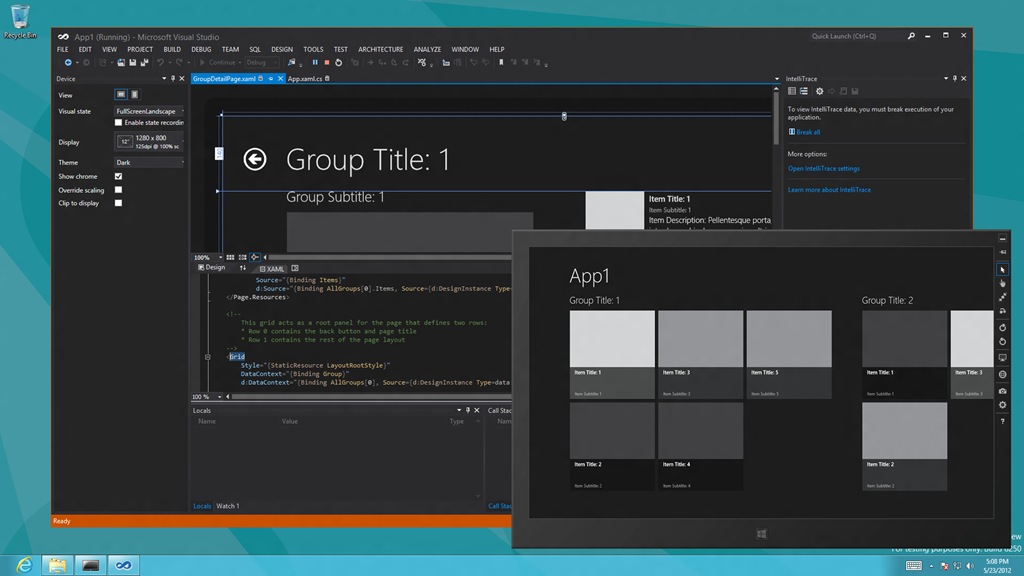Screen dimensions: 1024x576
Task: Open the Visual state dropdown
Action: (148, 111)
